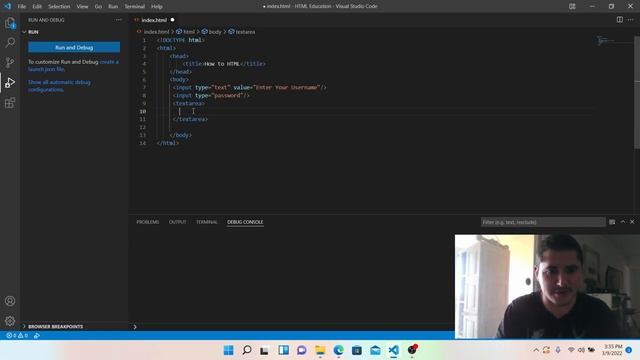Click the debug console input chevron
The width and height of the screenshot is (640, 360).
click(x=135, y=327)
